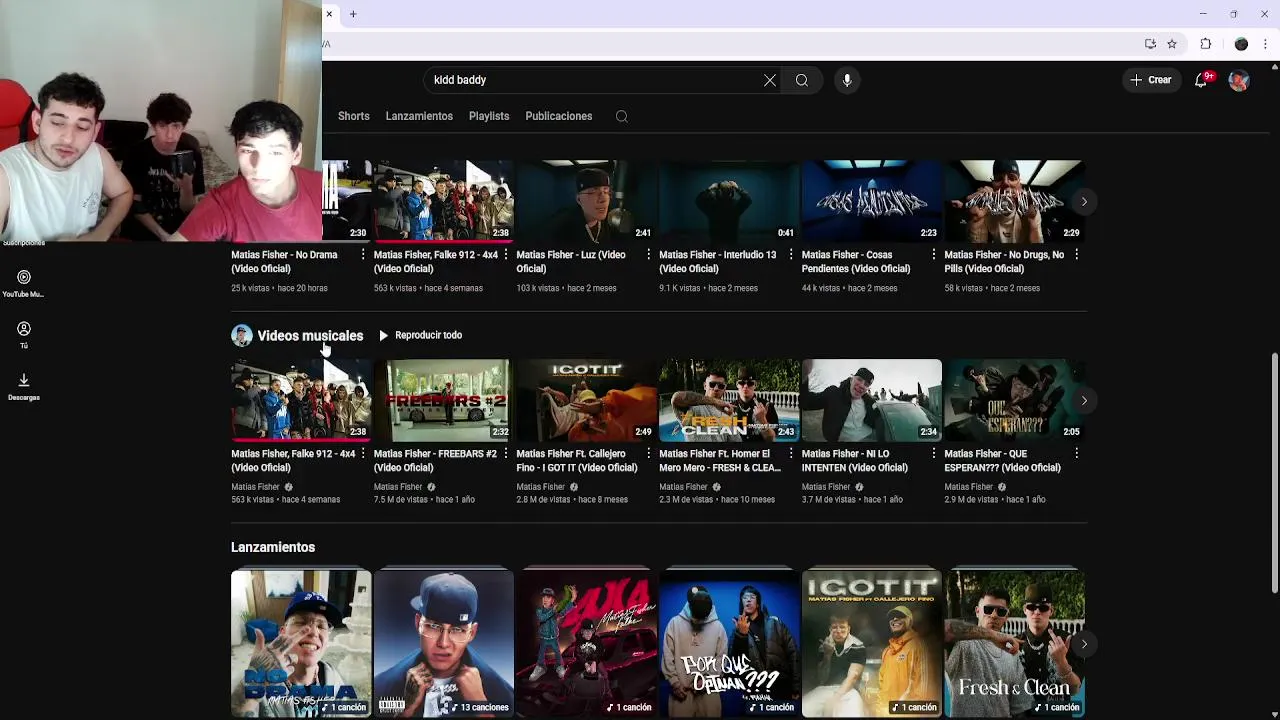Image resolution: width=1280 pixels, height=720 pixels.
Task: Open options menu for NI LO INTENTEN video
Action: 934,454
